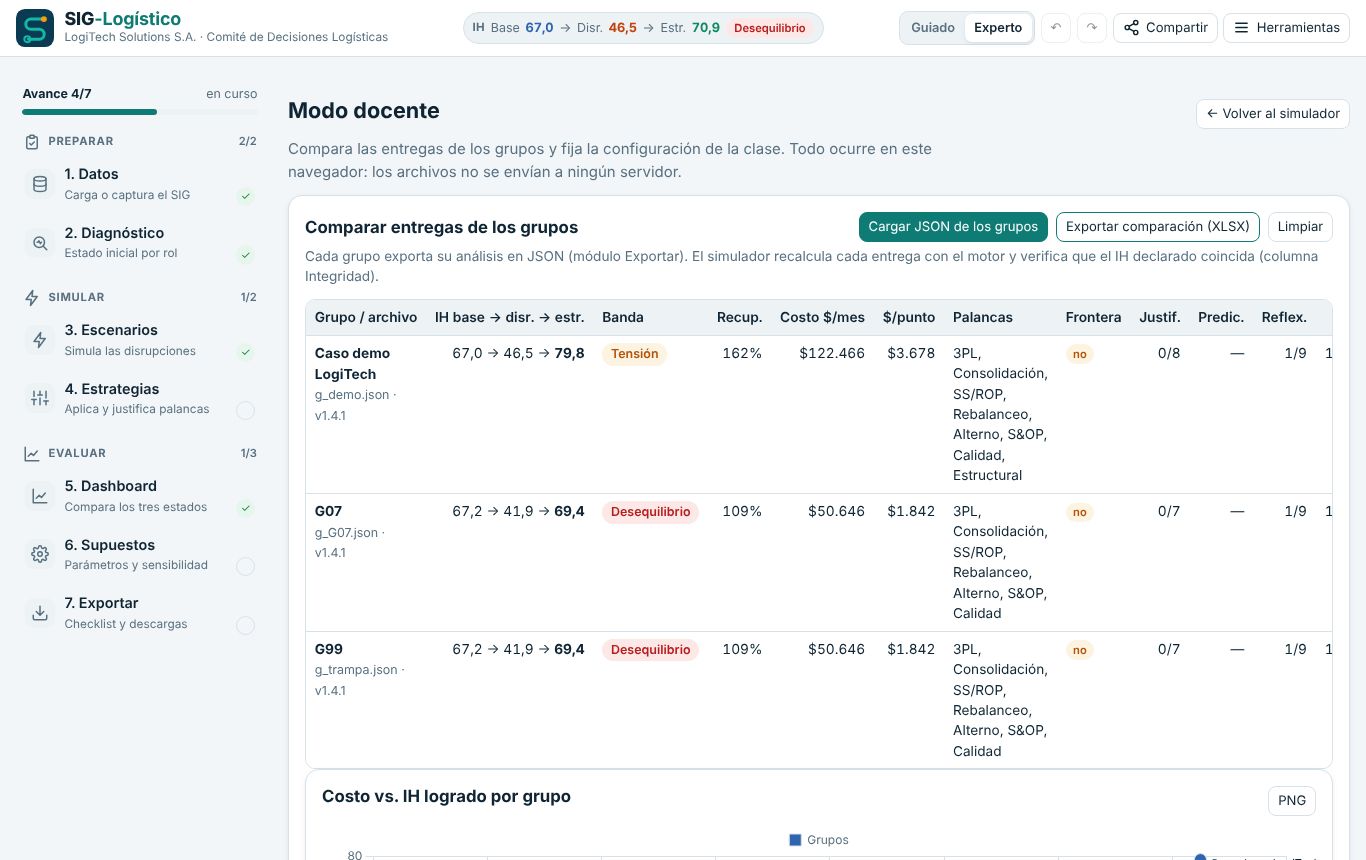Switch to Guiado mode
1366x860 pixels.
(x=933, y=28)
